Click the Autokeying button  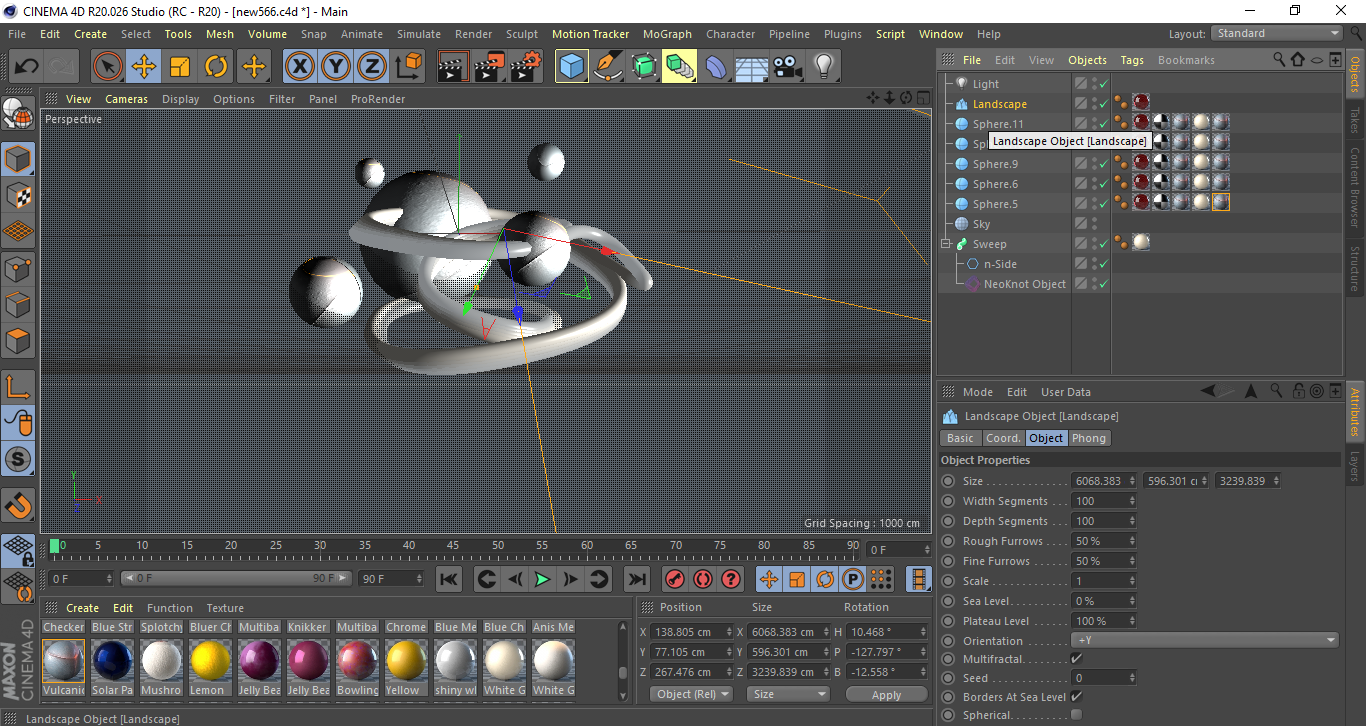tap(703, 579)
